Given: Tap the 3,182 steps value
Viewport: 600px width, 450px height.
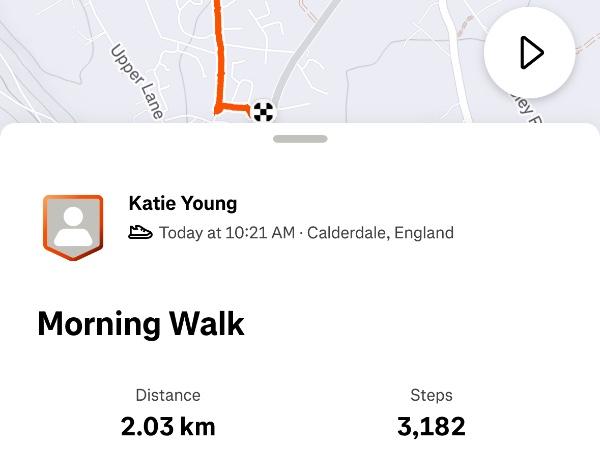Looking at the screenshot, I should pos(431,427).
